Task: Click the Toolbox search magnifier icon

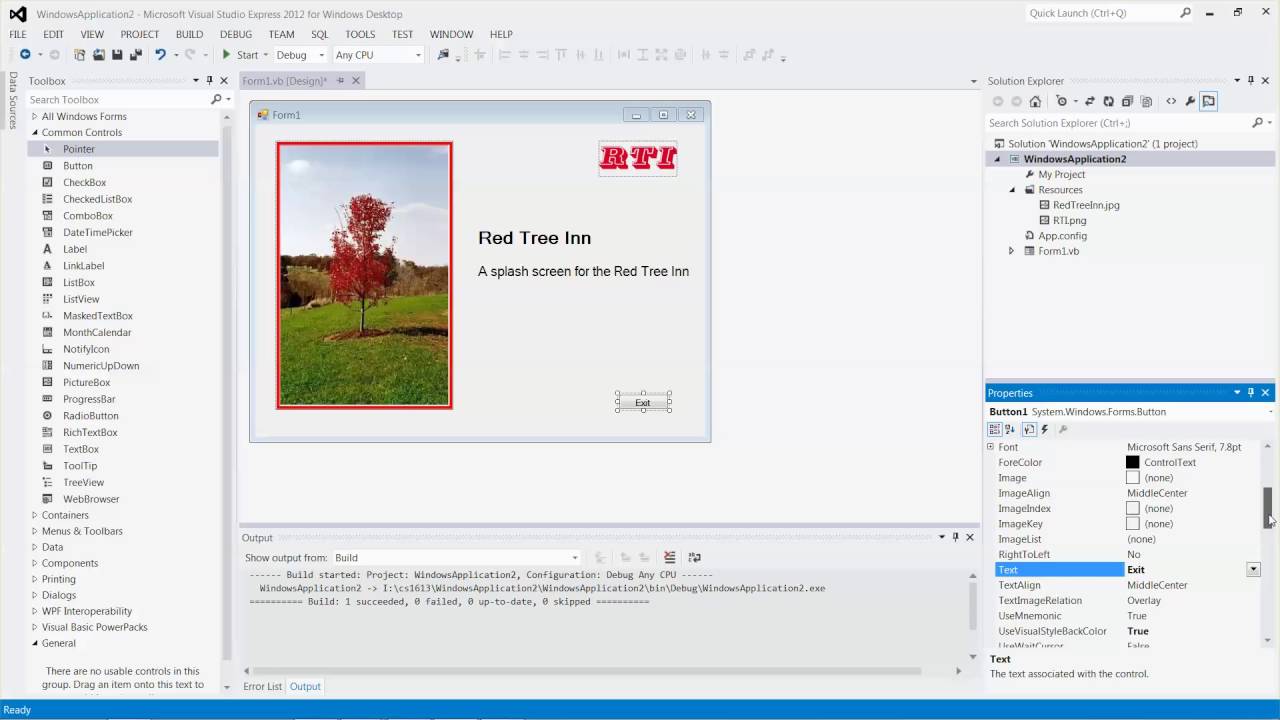Action: [216, 99]
